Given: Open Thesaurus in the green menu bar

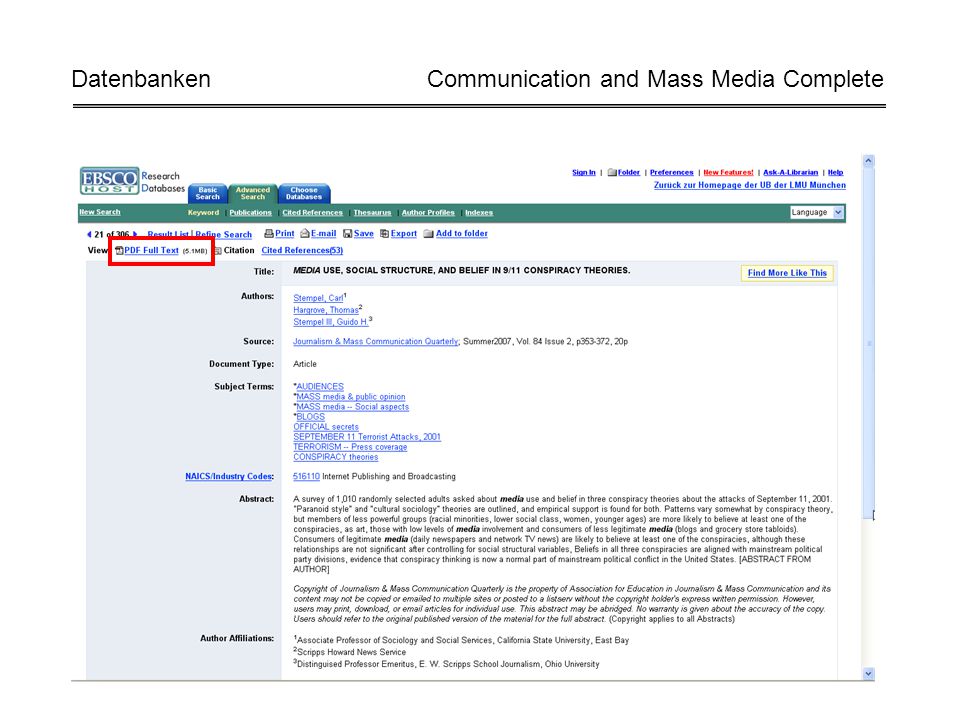Looking at the screenshot, I should click(x=372, y=212).
